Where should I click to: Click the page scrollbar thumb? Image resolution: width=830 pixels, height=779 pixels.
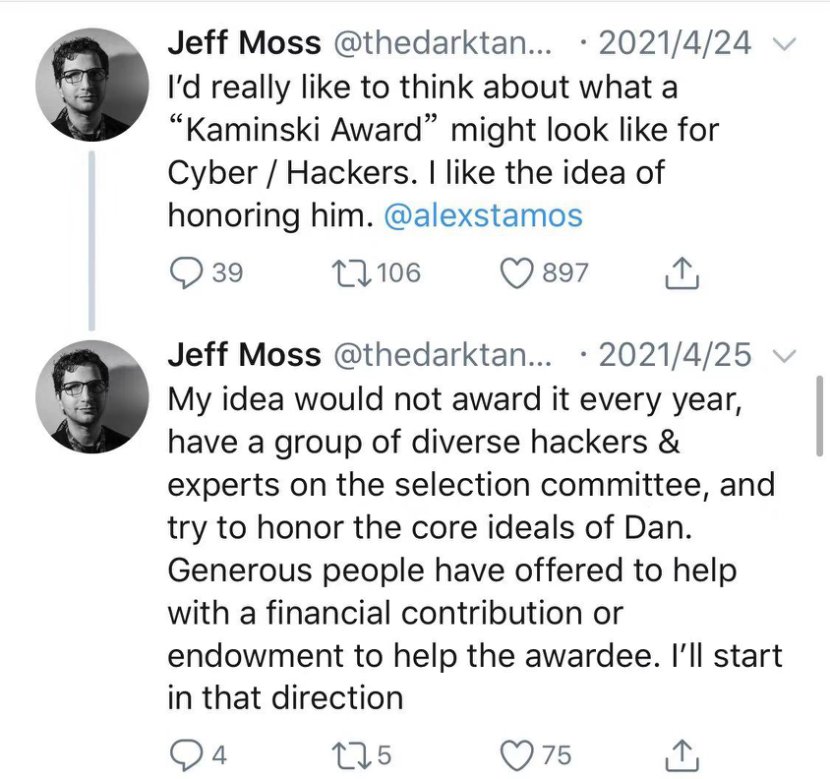[819, 414]
